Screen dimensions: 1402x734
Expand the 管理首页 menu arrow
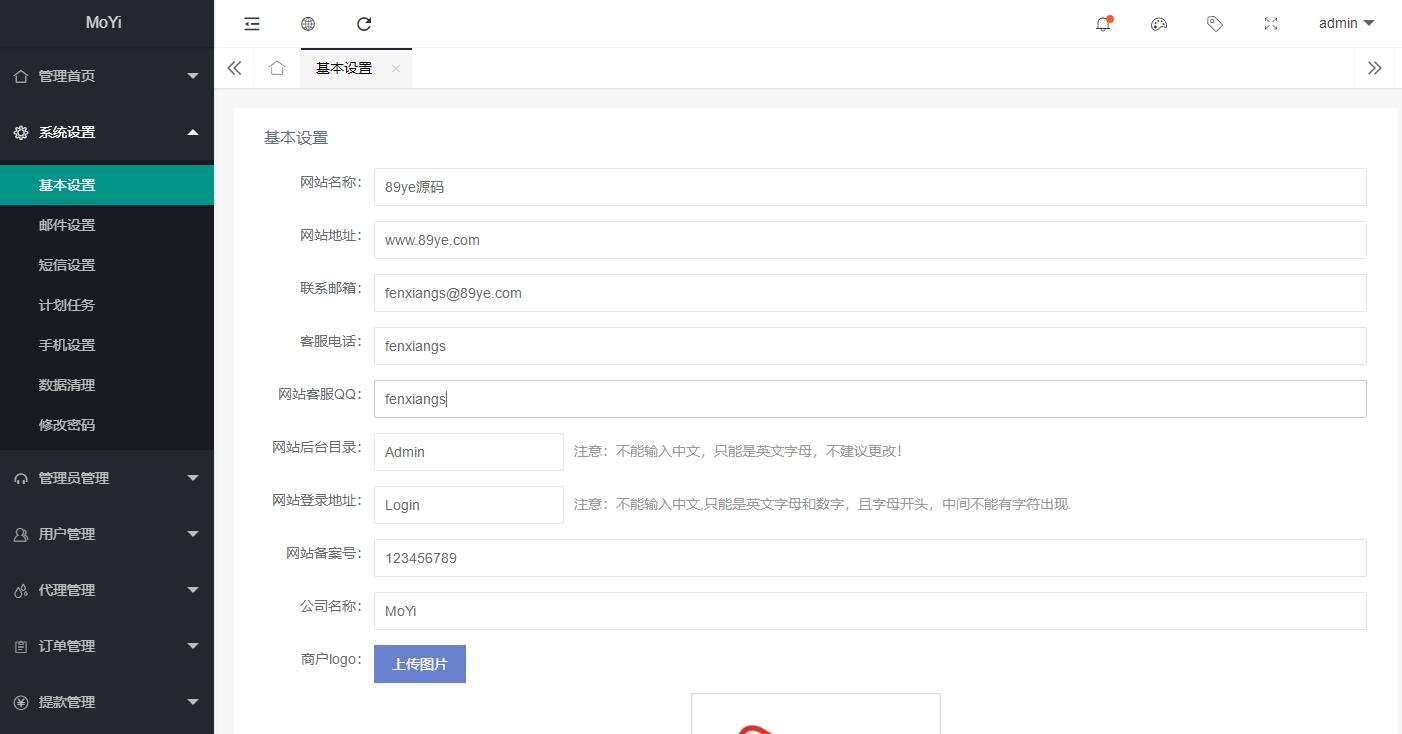pyautogui.click(x=193, y=76)
